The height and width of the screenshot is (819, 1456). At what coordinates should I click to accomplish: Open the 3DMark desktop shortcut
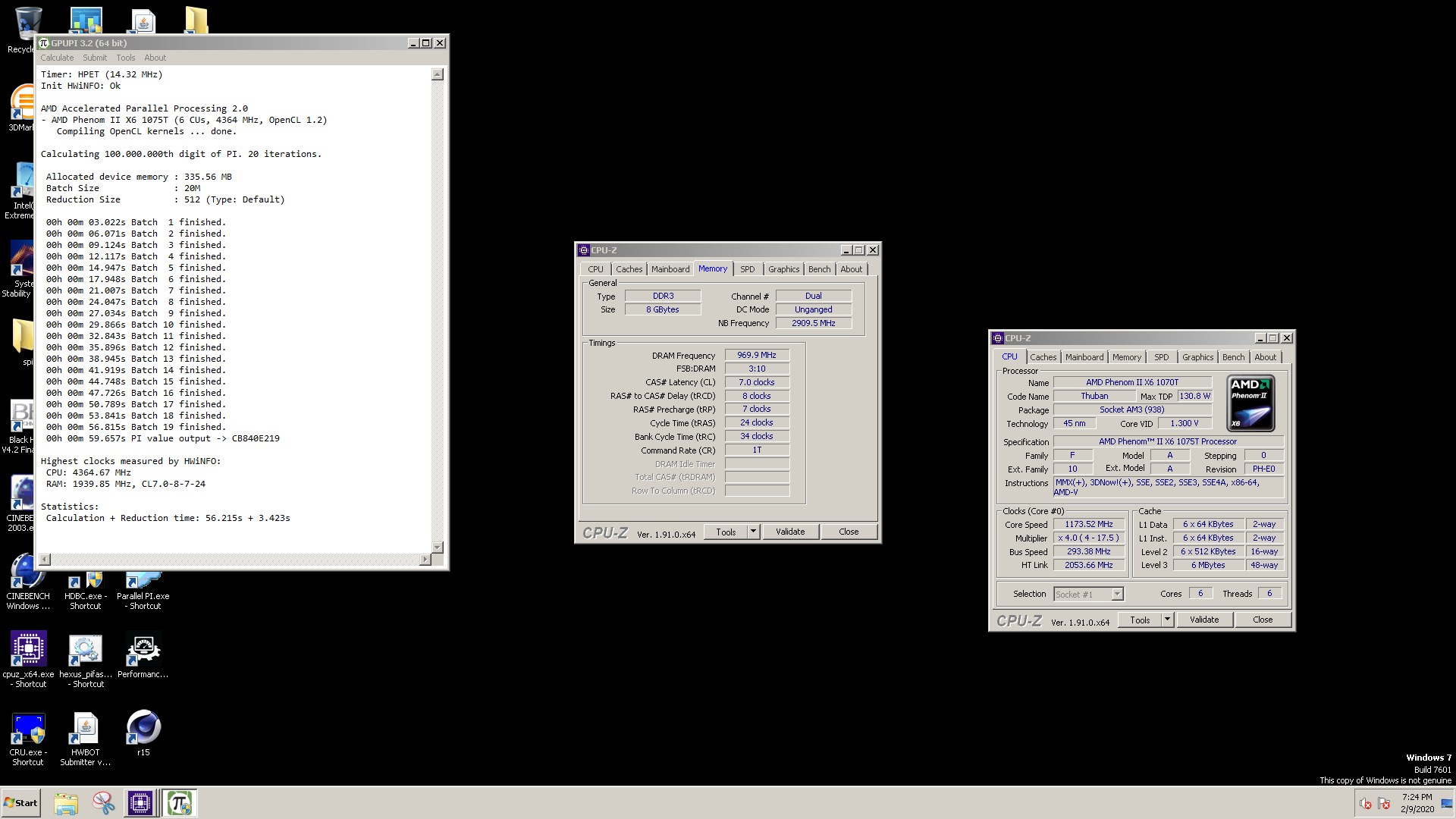23,108
